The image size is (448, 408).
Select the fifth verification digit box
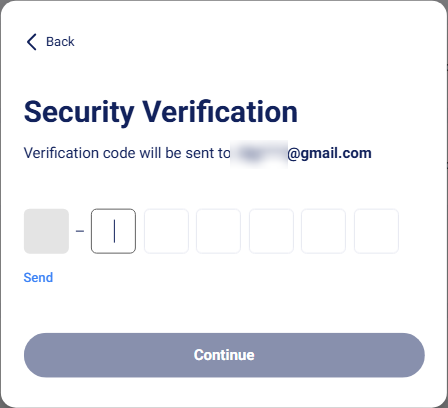point(323,231)
